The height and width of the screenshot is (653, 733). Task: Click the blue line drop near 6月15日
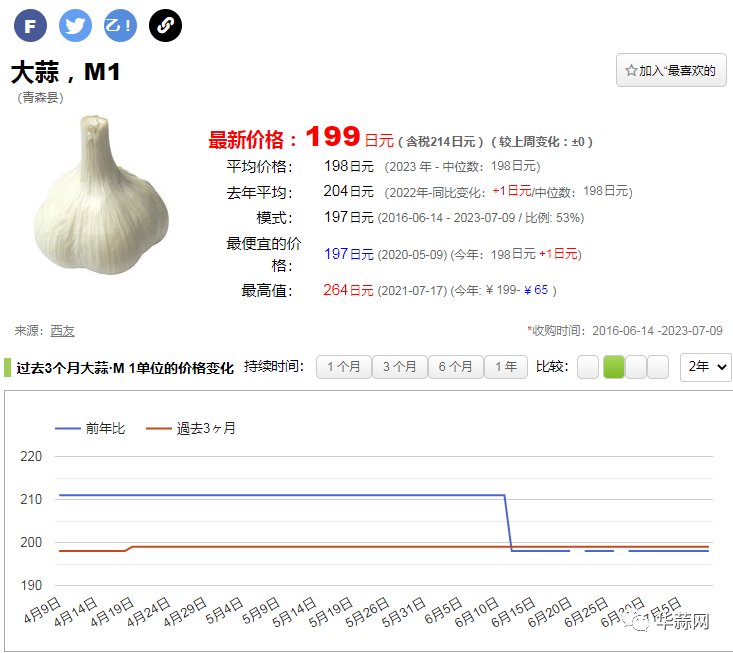tap(508, 523)
